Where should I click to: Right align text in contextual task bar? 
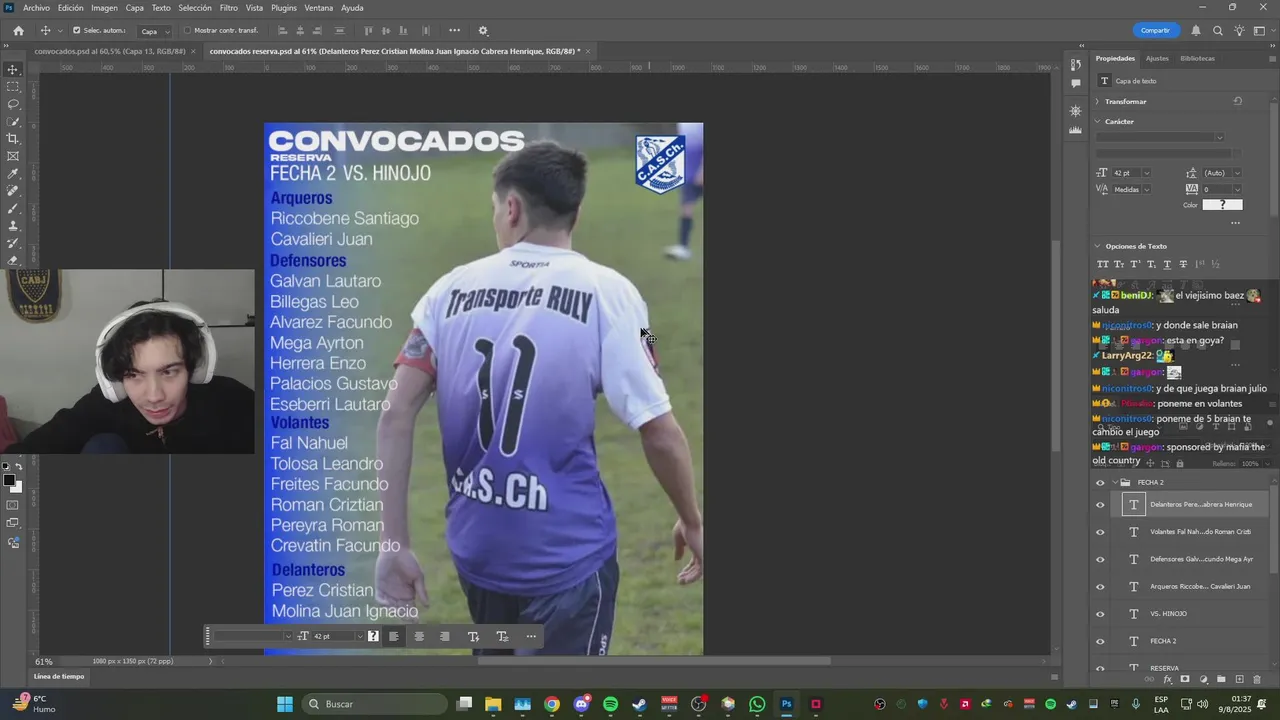click(444, 636)
